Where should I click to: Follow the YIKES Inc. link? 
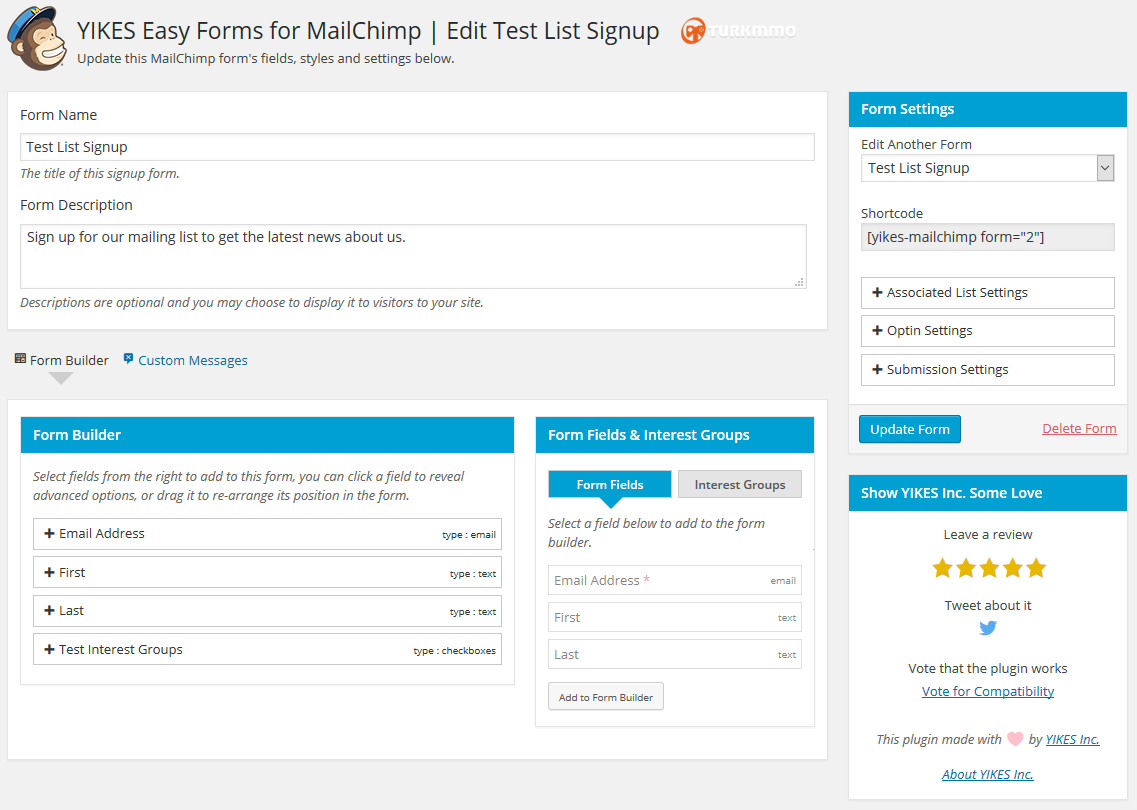click(1072, 739)
